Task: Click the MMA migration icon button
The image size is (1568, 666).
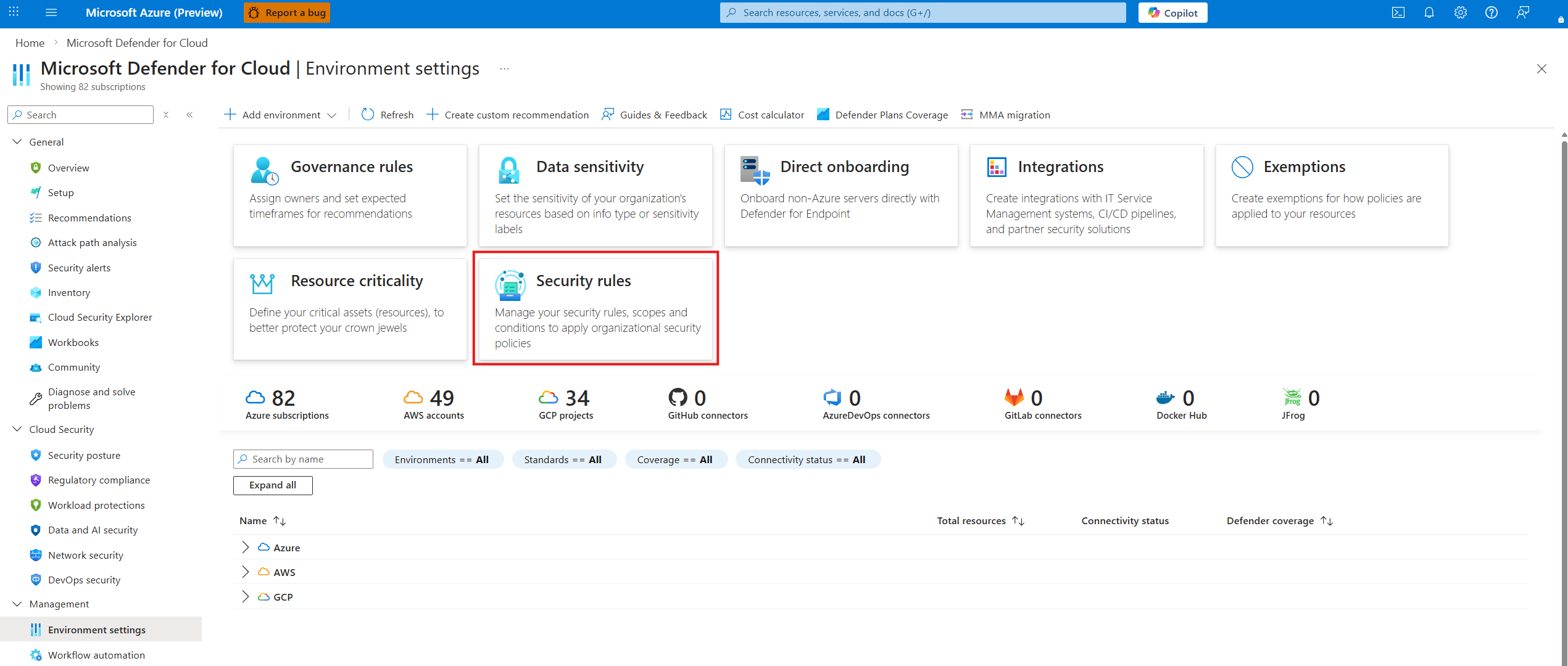Action: coord(967,115)
